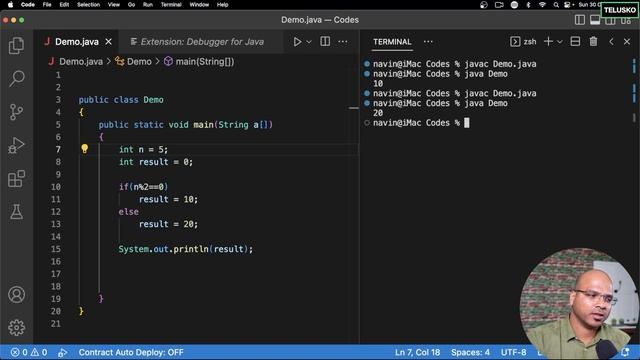Click the zsh terminal shell label
The width and height of the screenshot is (640, 360).
tap(523, 42)
